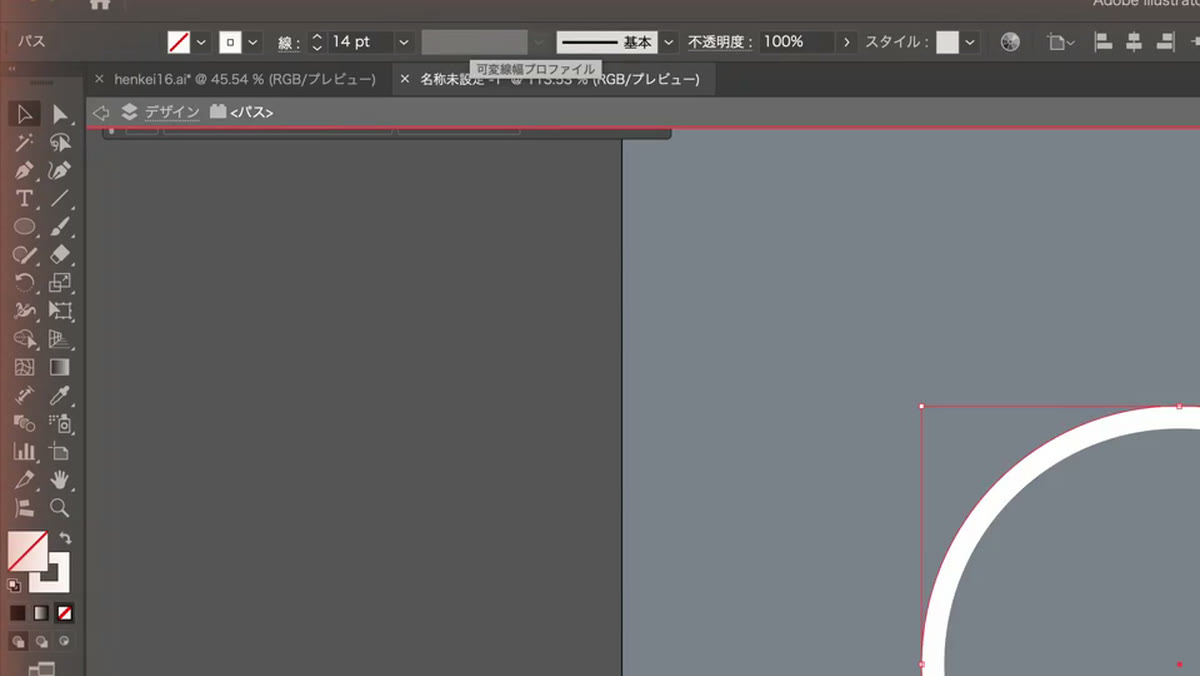1200x676 pixels.
Task: Open fill color dropdown in control bar
Action: point(201,42)
